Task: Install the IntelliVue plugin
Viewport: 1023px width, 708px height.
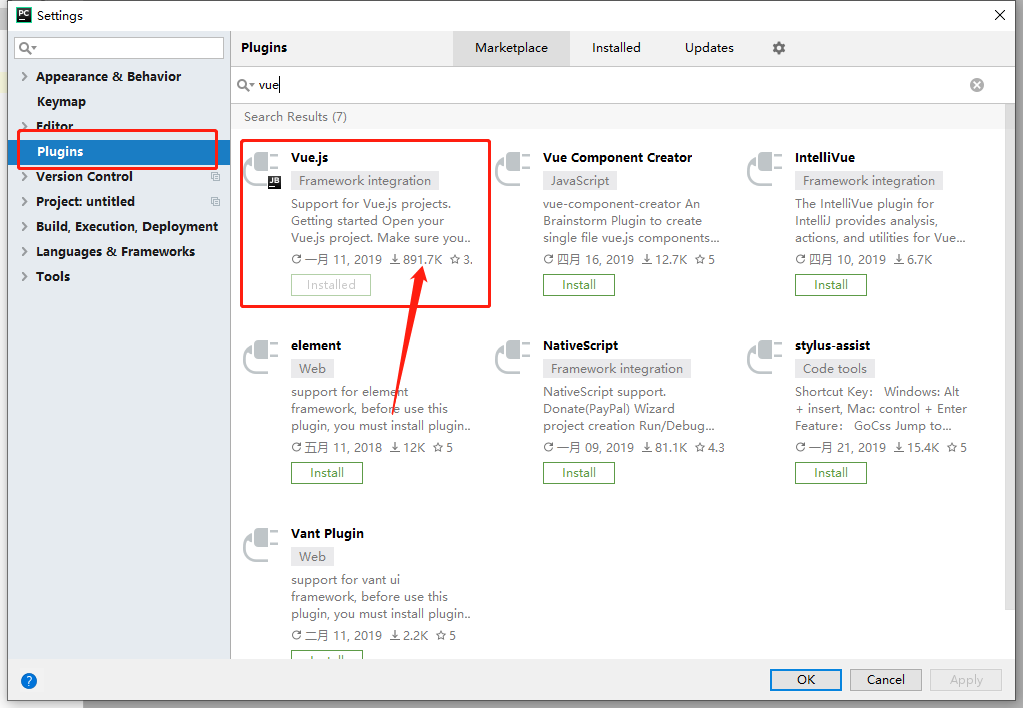Action: (x=831, y=285)
